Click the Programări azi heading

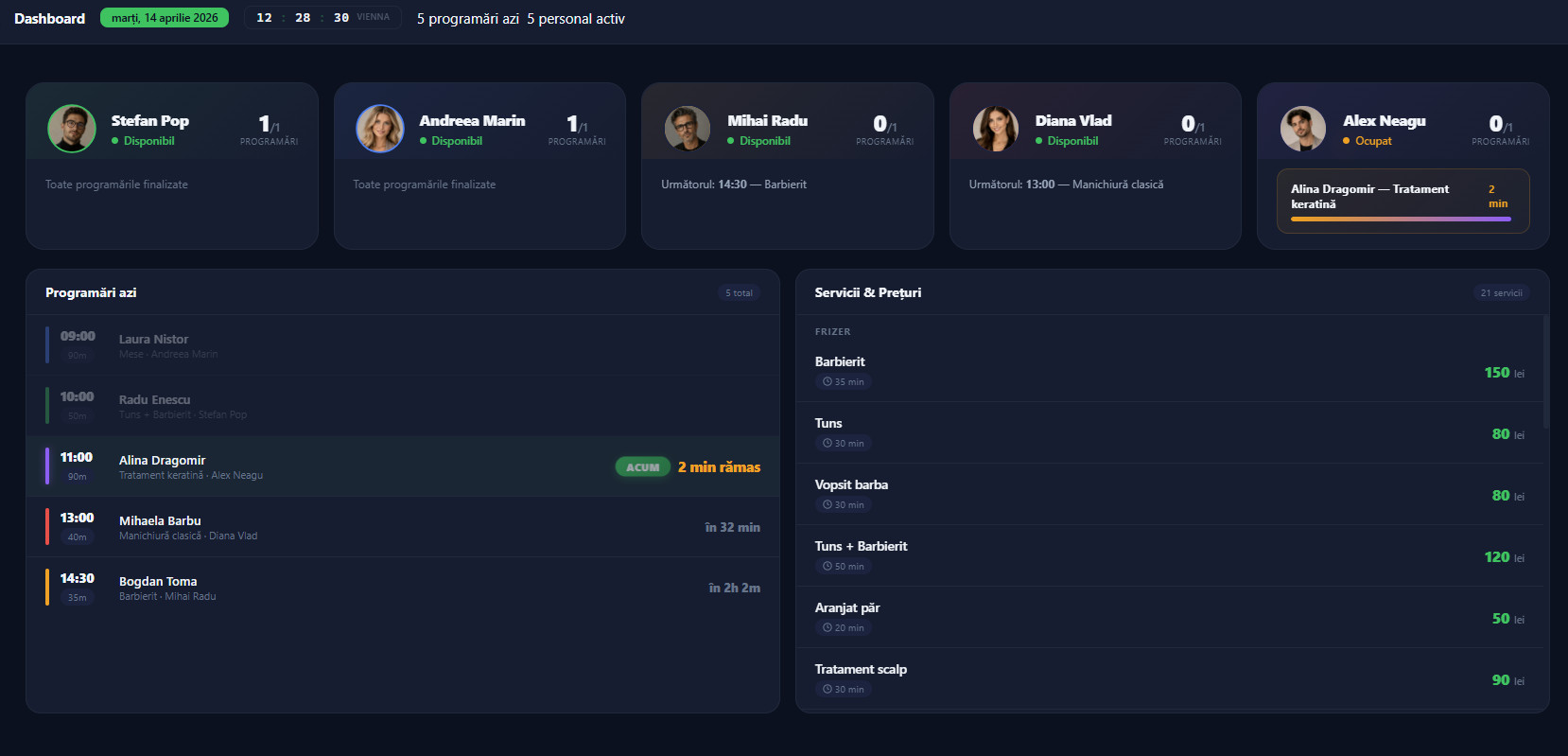pyautogui.click(x=91, y=293)
